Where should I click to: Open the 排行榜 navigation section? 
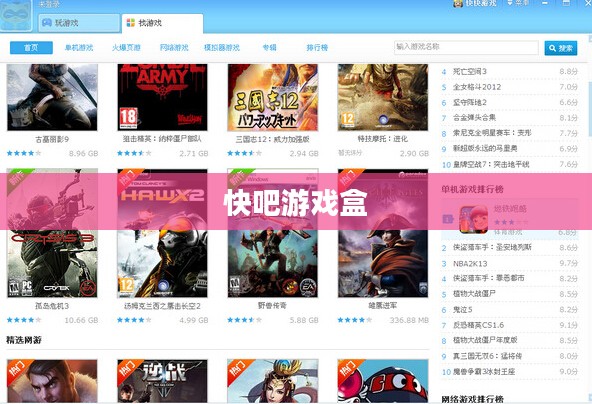317,48
